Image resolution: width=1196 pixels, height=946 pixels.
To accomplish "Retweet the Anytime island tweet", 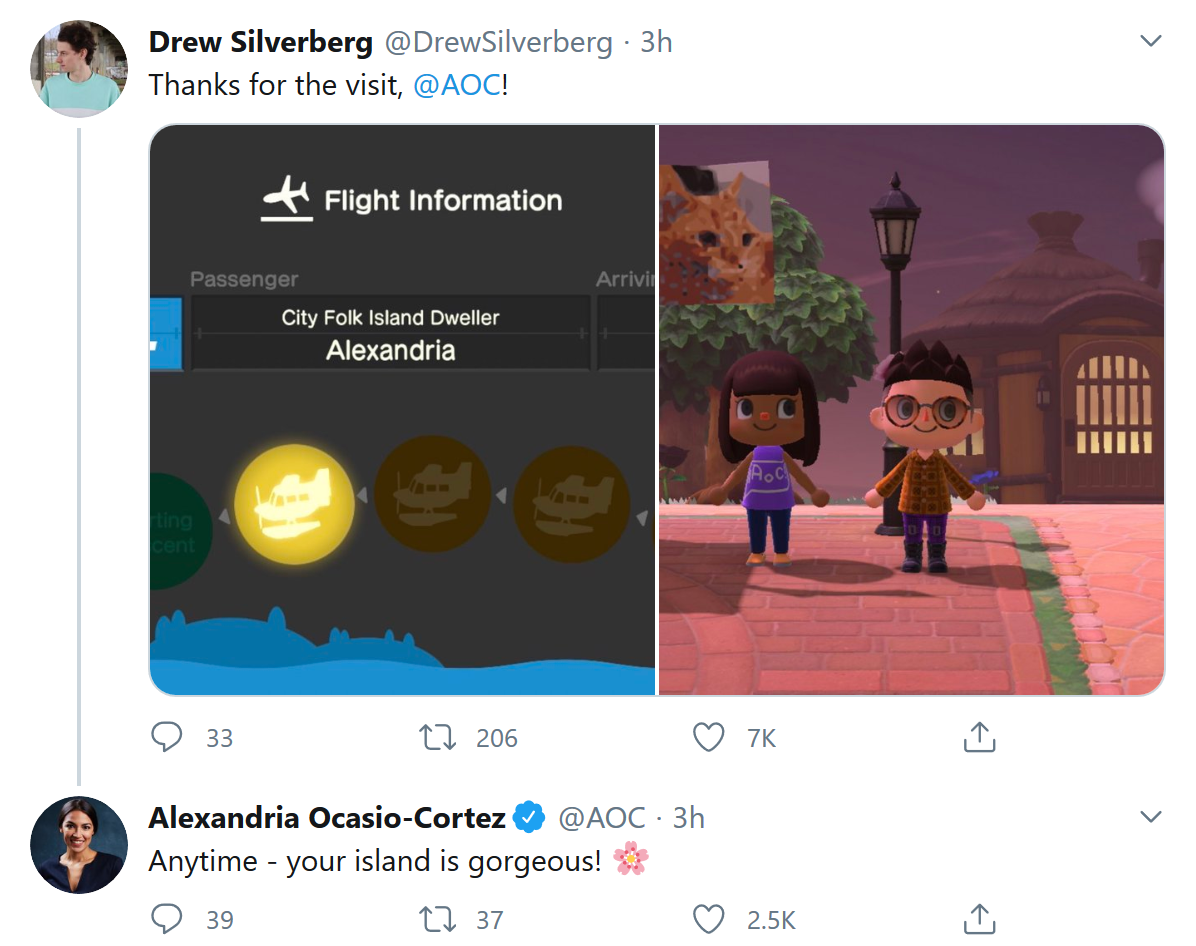I will coord(437,919).
